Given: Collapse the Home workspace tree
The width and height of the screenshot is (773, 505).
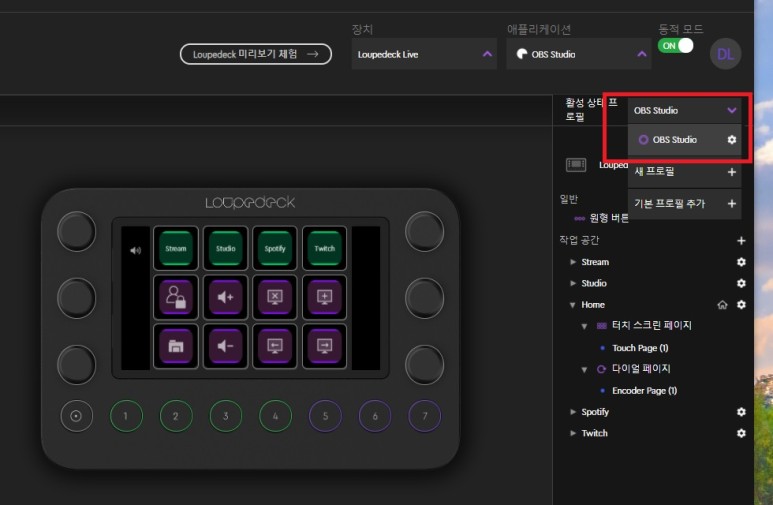Looking at the screenshot, I should (572, 305).
